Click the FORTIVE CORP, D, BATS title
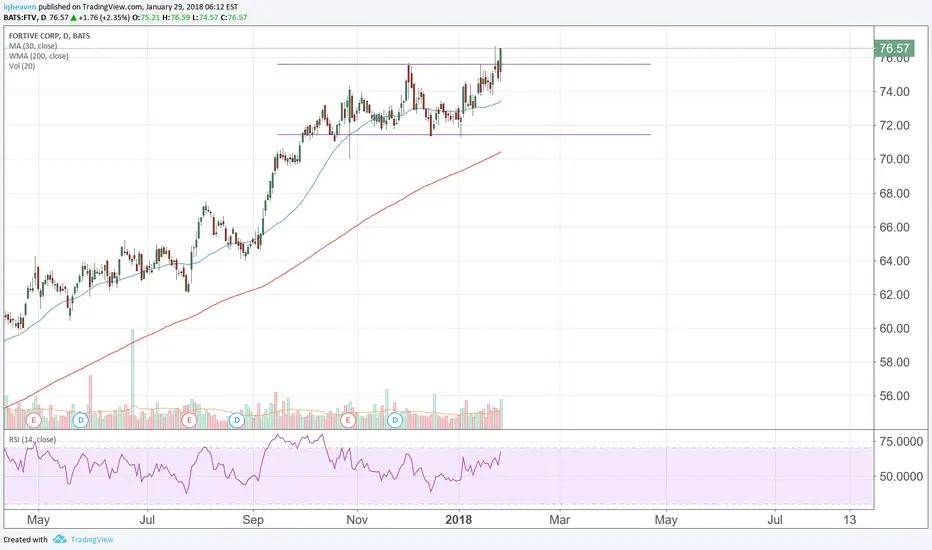 [x=49, y=36]
